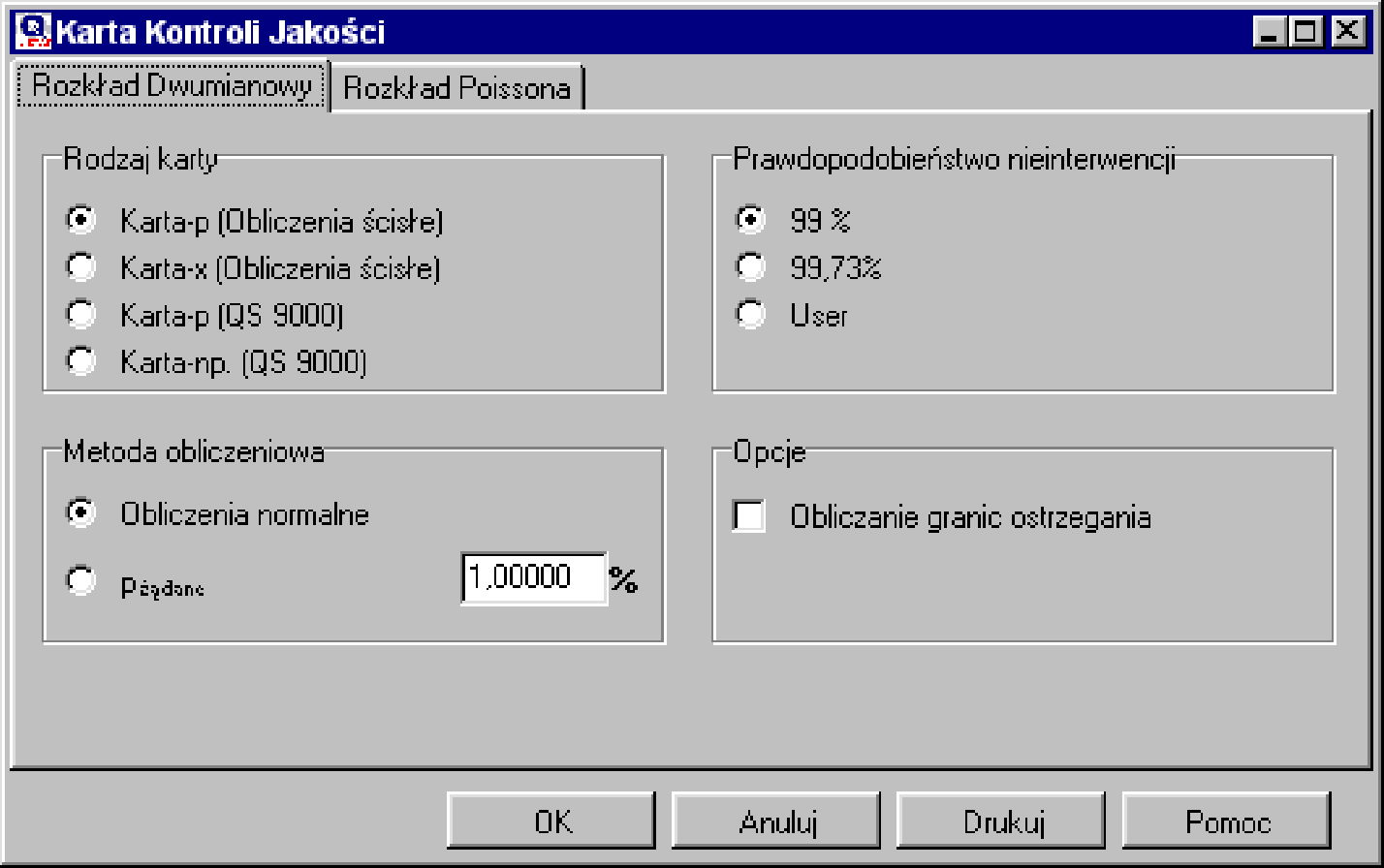1384x868 pixels.
Task: Select the p żądane radio button
Action: pyautogui.click(x=80, y=581)
